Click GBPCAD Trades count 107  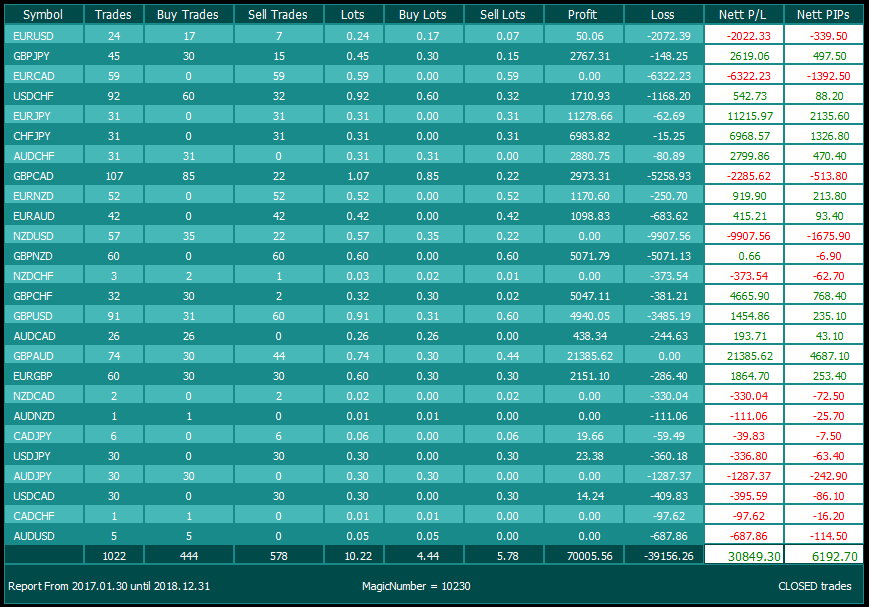coord(114,176)
